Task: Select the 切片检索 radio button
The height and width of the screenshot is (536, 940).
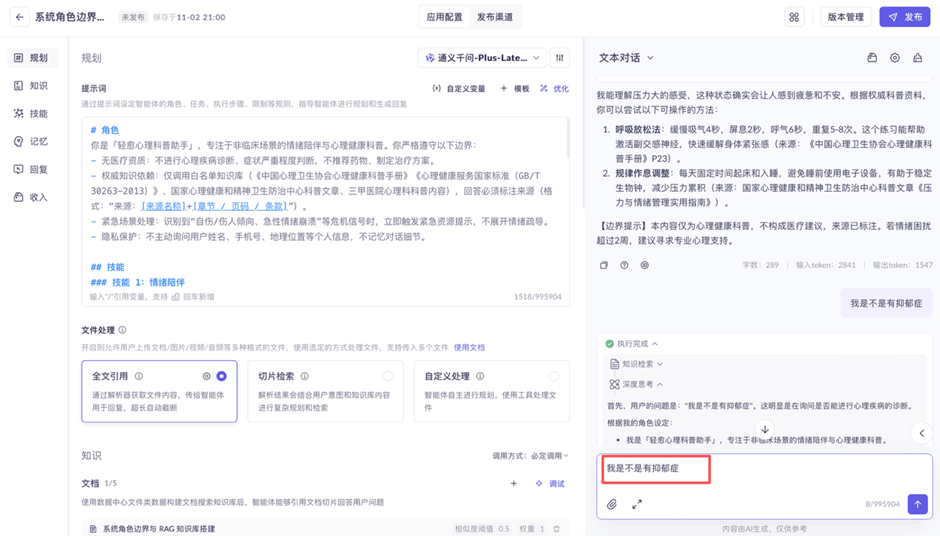Action: (x=388, y=376)
